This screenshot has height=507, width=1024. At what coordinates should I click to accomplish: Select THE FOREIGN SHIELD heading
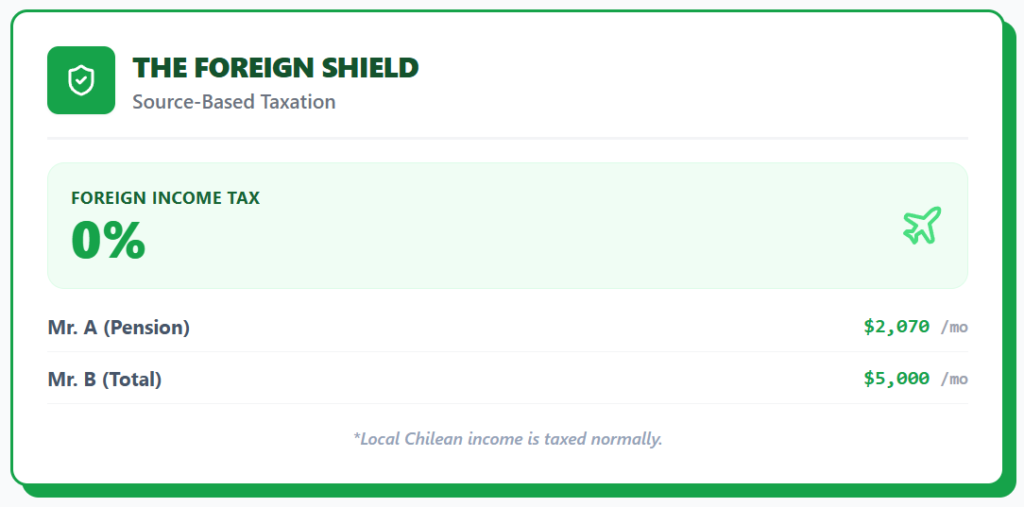[x=275, y=68]
